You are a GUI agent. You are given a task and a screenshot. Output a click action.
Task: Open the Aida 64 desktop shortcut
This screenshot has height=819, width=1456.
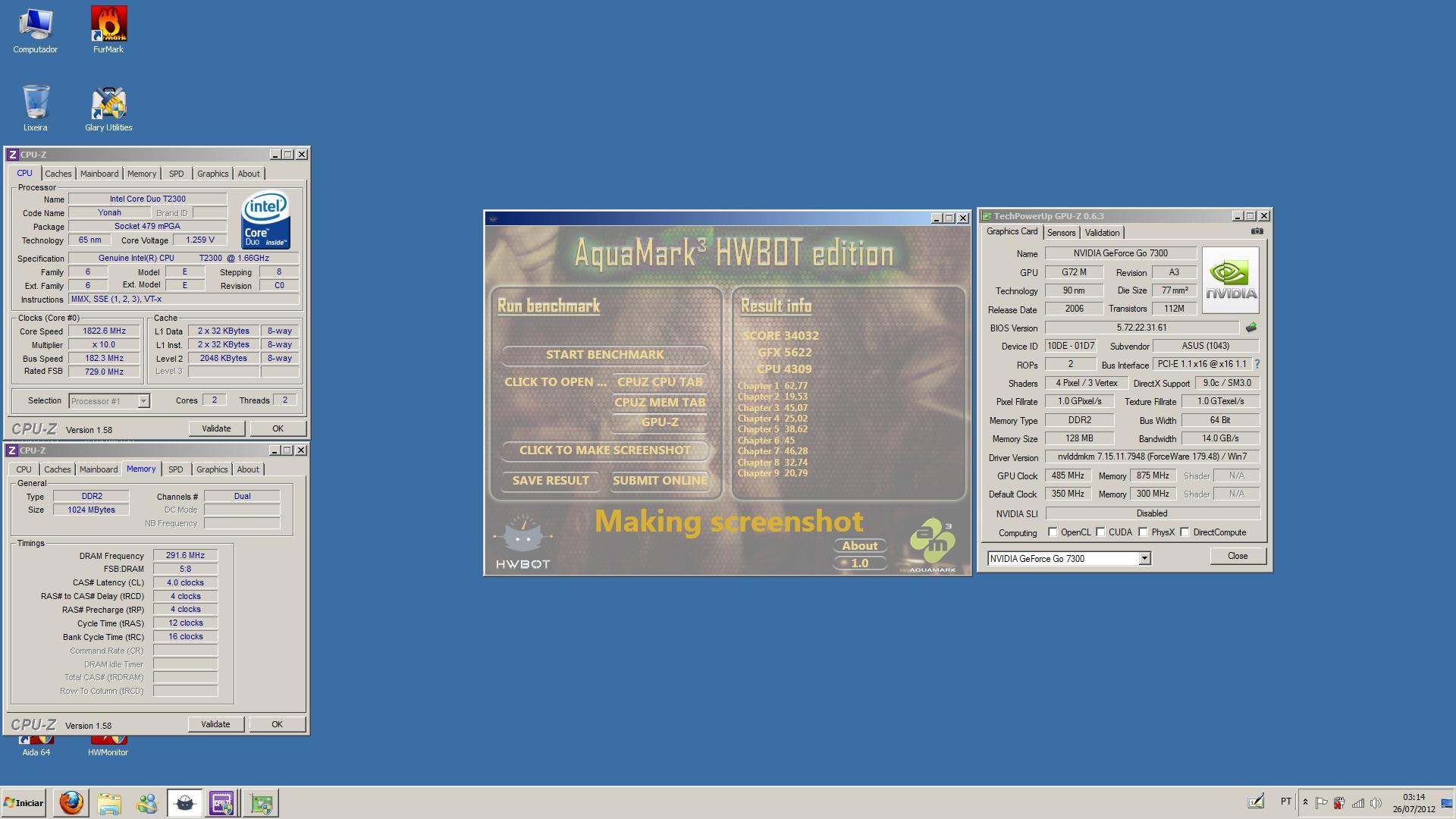click(x=36, y=746)
